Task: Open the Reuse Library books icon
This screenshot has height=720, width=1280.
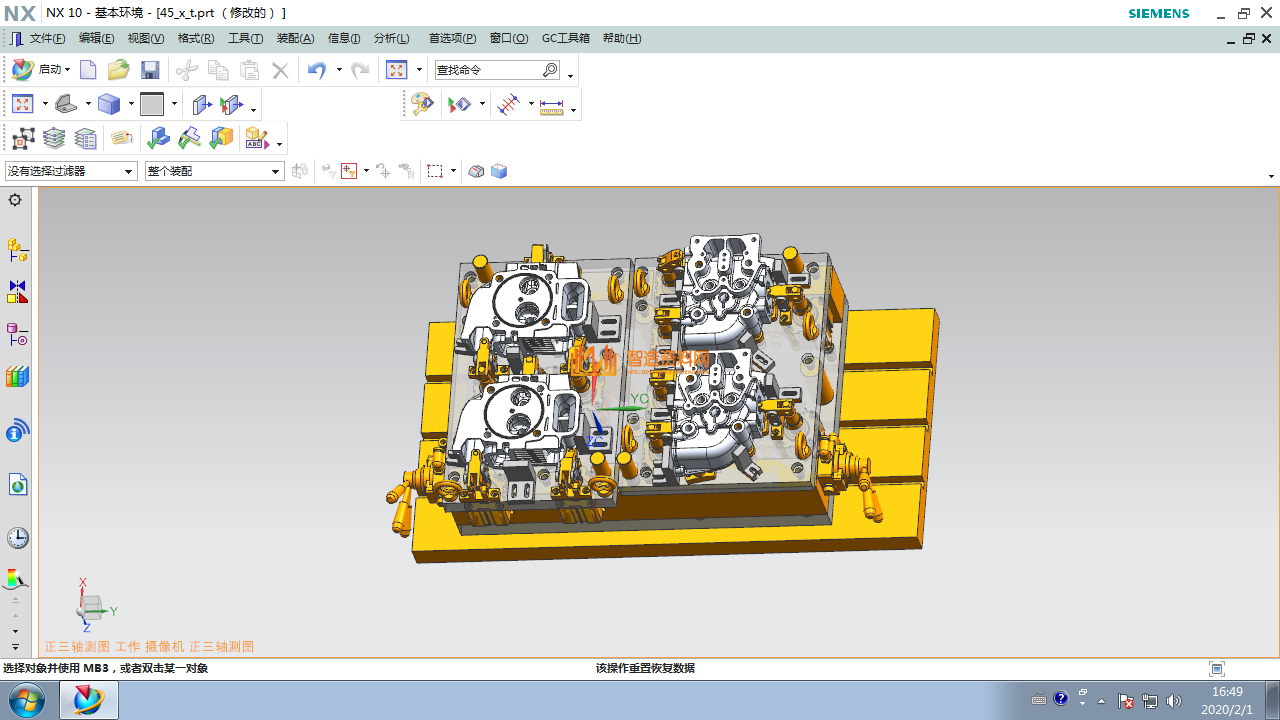Action: (x=17, y=377)
